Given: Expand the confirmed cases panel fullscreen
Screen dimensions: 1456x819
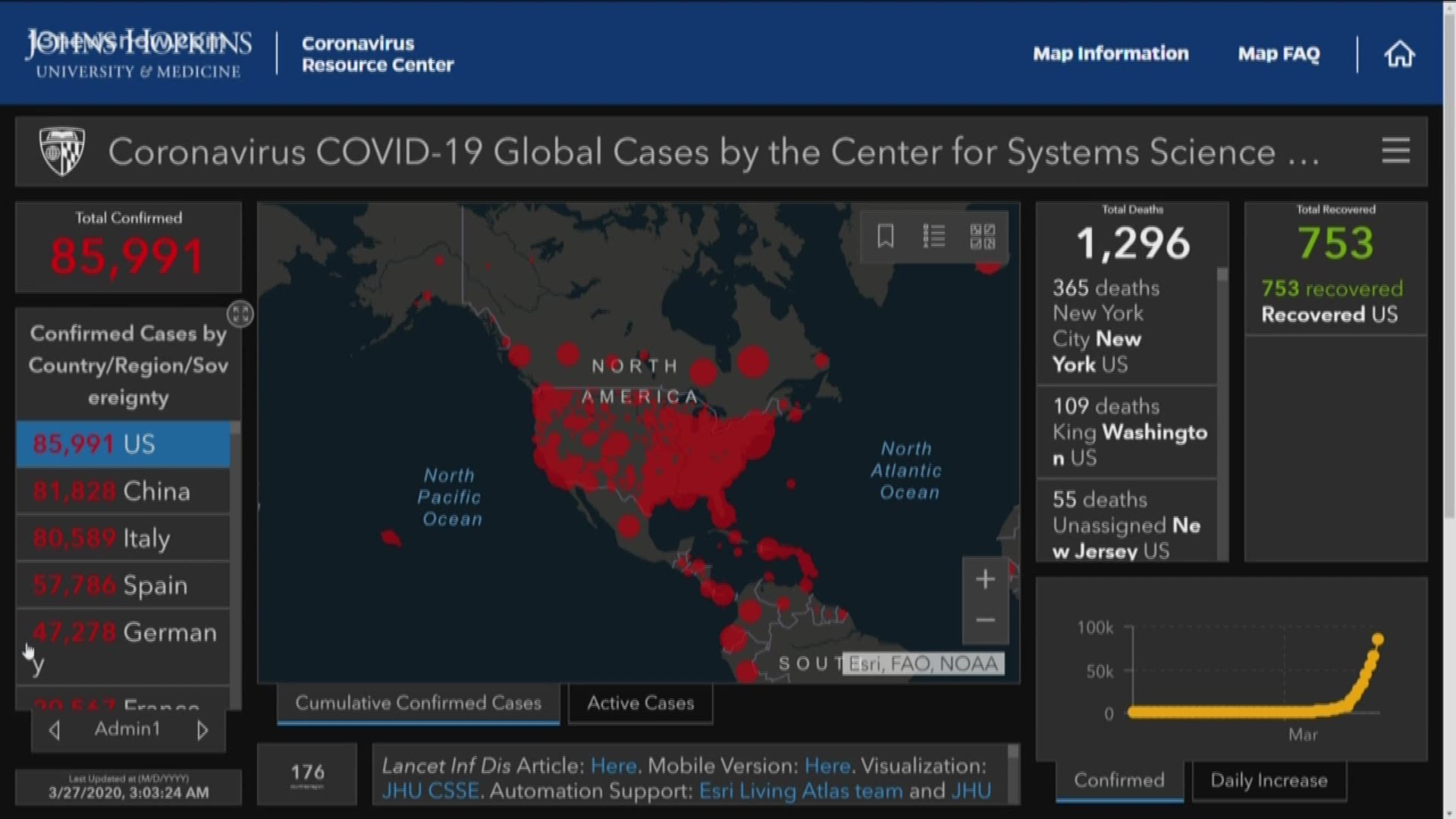Looking at the screenshot, I should click(x=240, y=314).
